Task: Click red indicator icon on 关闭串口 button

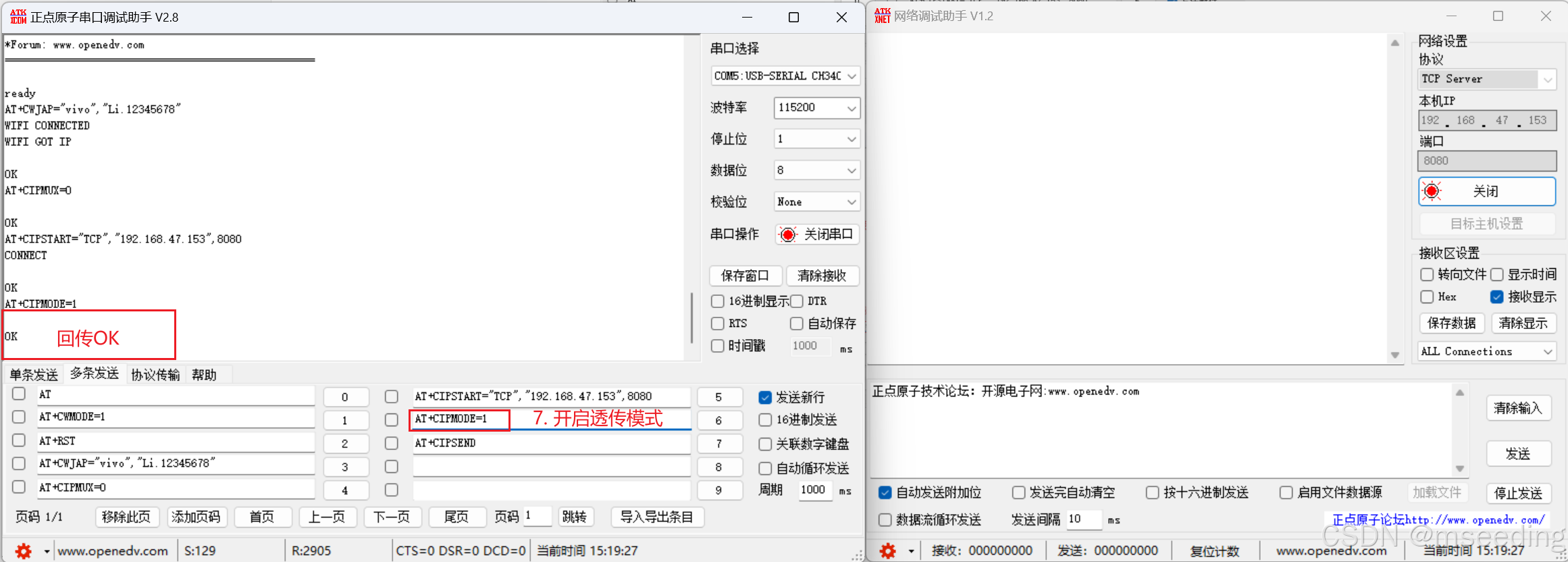Action: 788,234
